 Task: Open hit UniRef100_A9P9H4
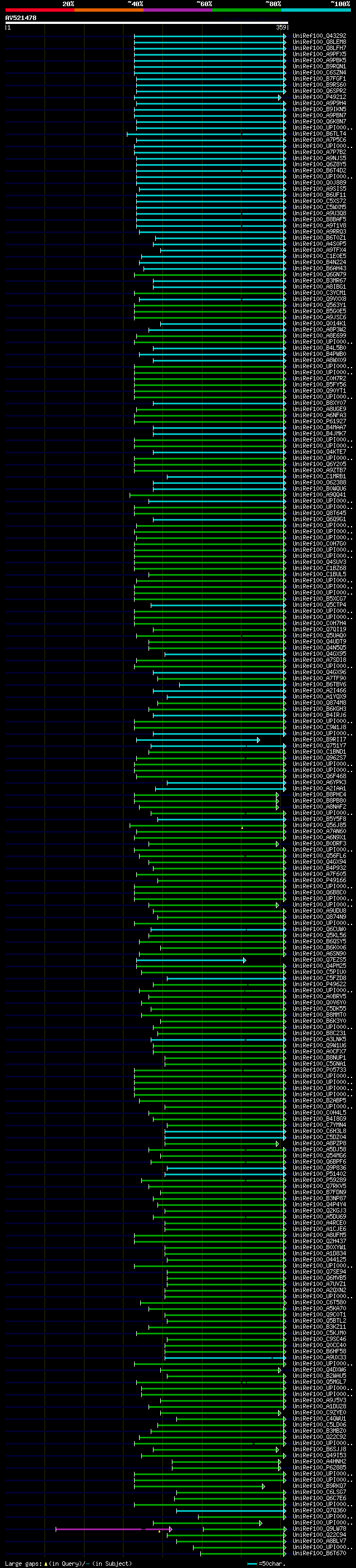[x=319, y=103]
